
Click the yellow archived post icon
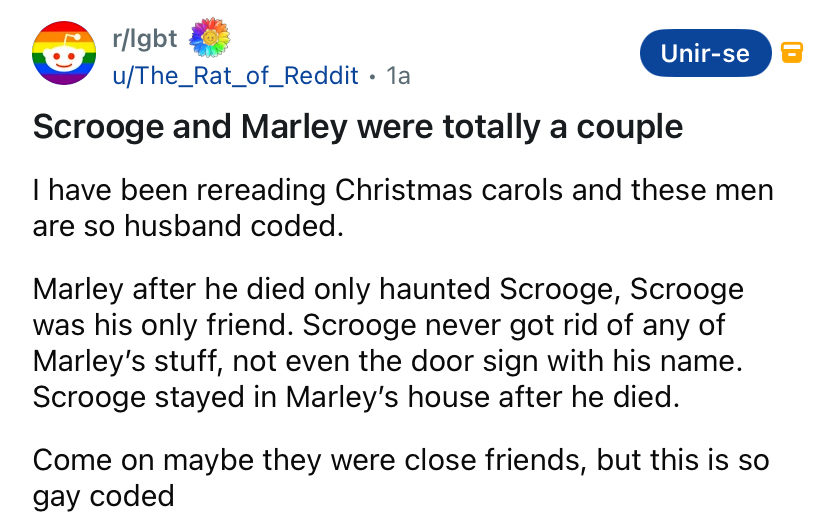point(792,52)
